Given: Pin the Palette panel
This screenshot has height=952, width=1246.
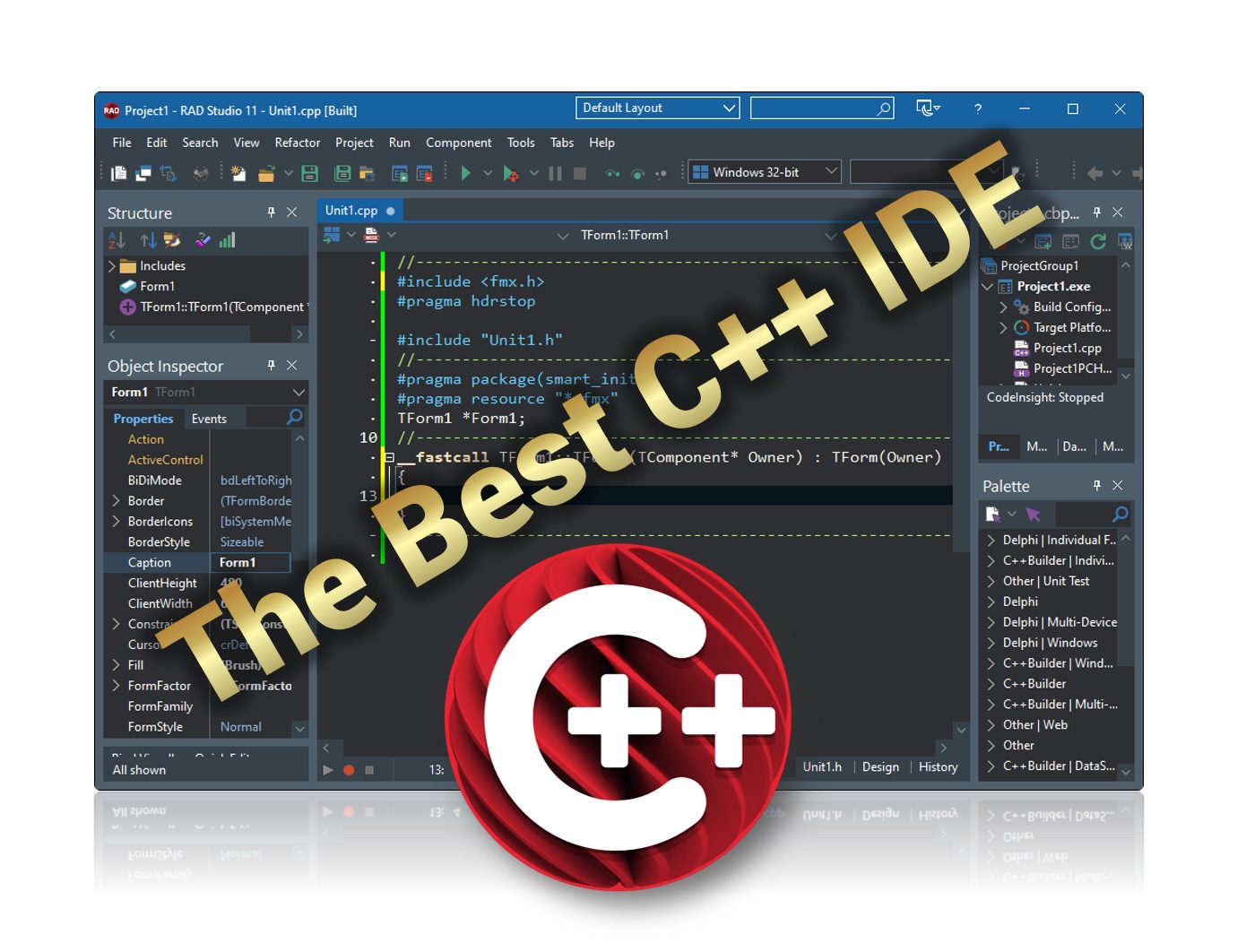Looking at the screenshot, I should pyautogui.click(x=1096, y=486).
